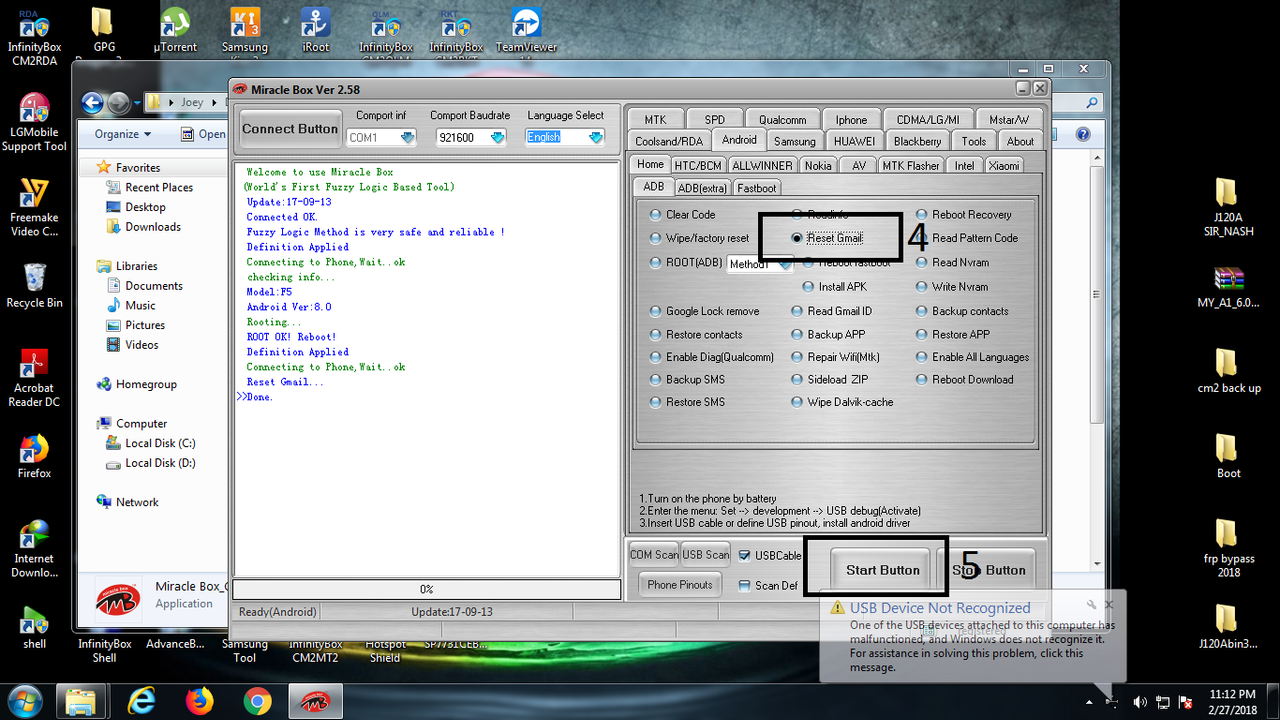Toggle the USBCable checkbox
Image resolution: width=1280 pixels, height=720 pixels.
coord(744,555)
